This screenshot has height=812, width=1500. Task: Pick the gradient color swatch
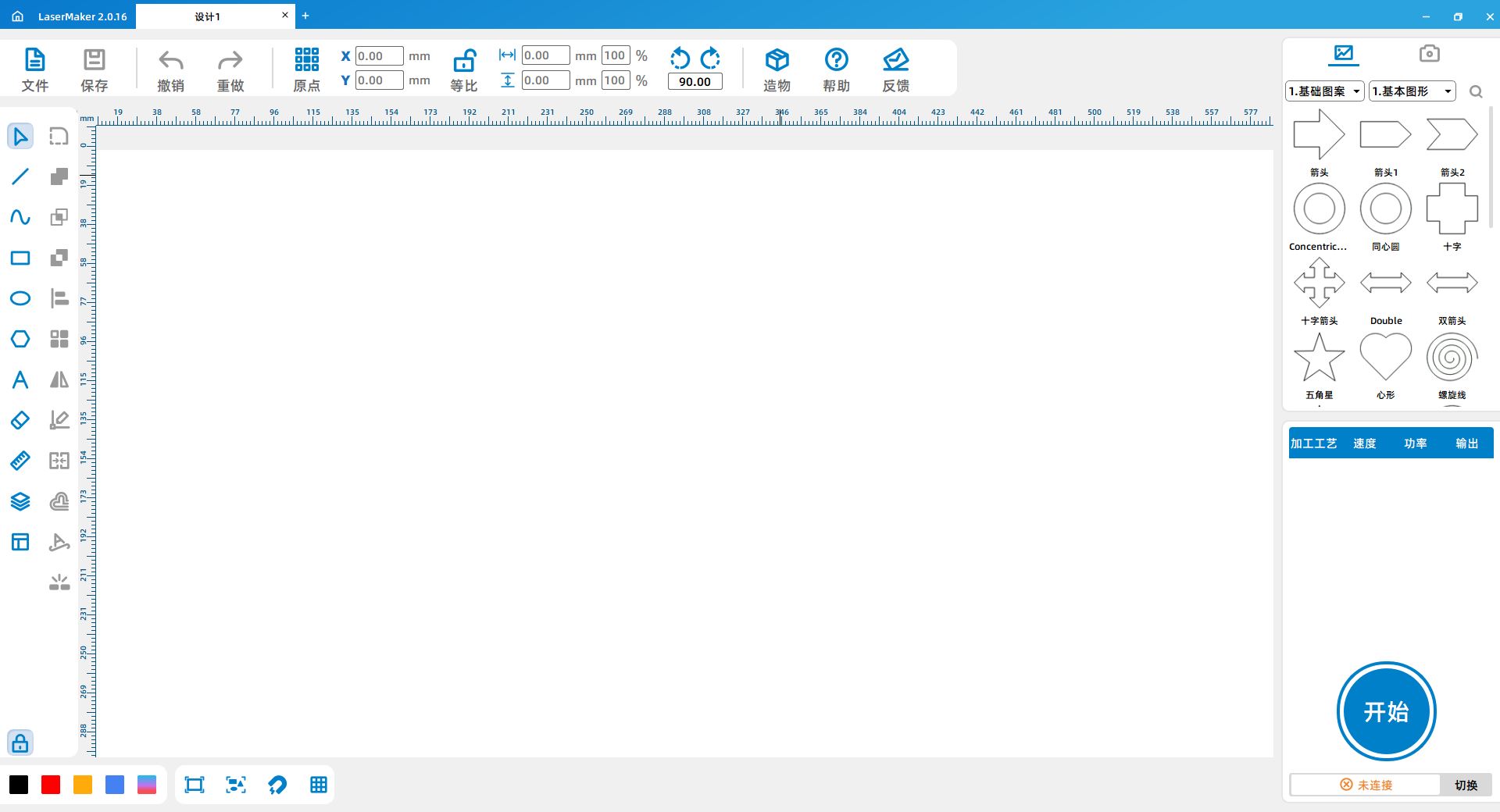[x=147, y=785]
